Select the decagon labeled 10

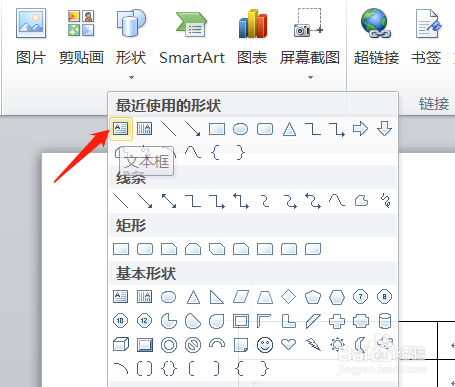[121, 321]
